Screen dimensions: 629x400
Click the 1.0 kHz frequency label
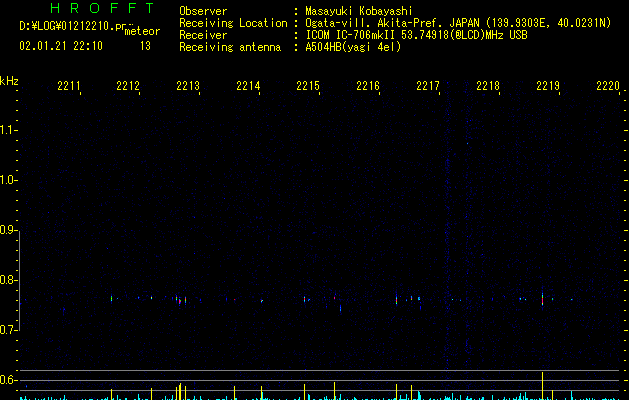[8, 180]
